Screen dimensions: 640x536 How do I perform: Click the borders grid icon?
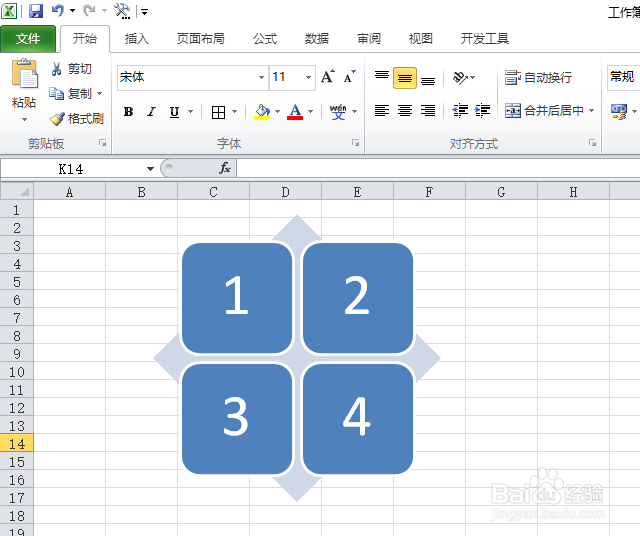(218, 112)
